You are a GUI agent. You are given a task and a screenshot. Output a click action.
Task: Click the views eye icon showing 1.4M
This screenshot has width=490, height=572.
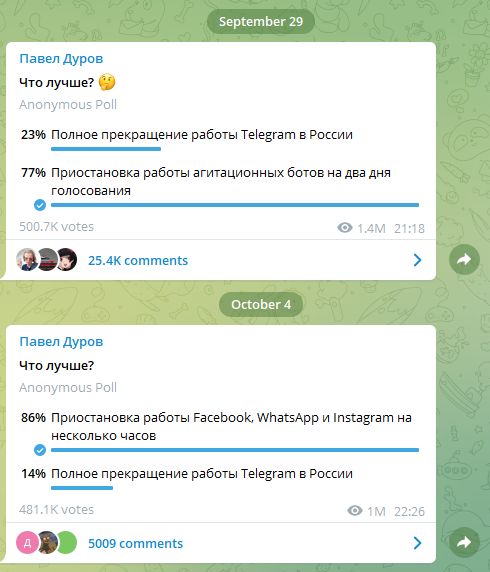344,228
